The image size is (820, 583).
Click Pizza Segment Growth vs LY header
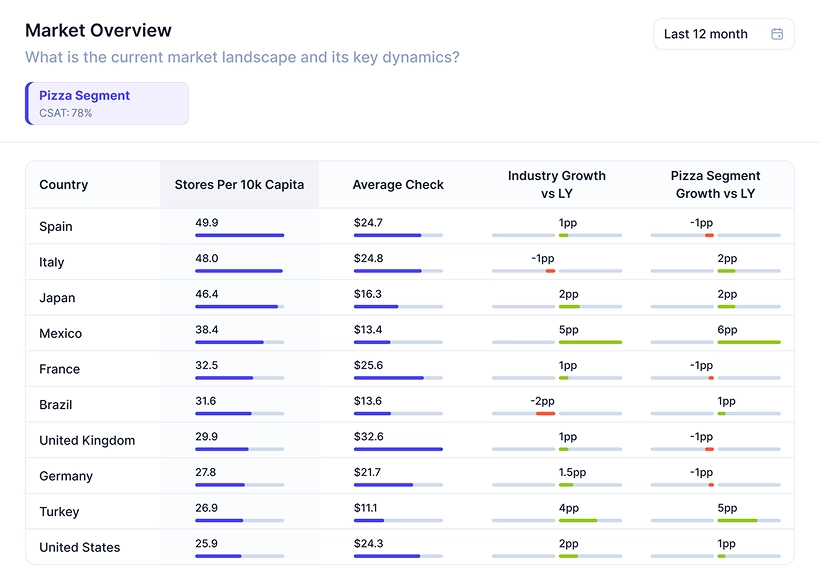pyautogui.click(x=715, y=185)
